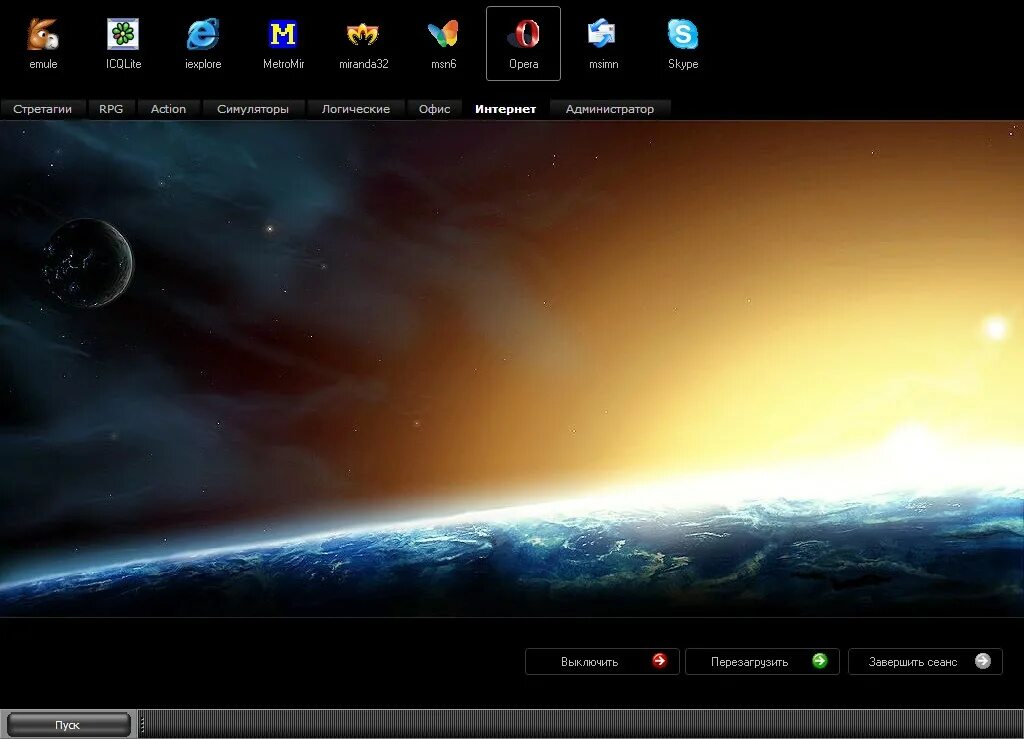
Task: Select the Офис tab
Action: [434, 109]
